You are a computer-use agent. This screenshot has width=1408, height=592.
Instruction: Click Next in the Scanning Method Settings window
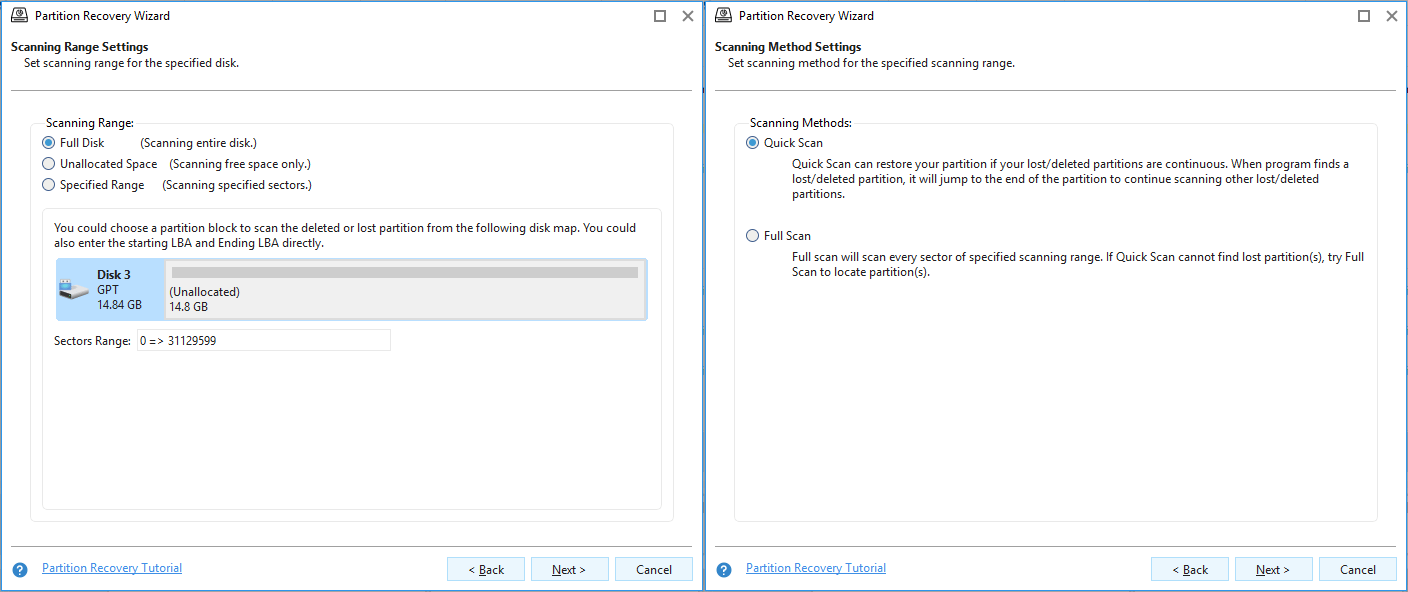[x=1273, y=569]
